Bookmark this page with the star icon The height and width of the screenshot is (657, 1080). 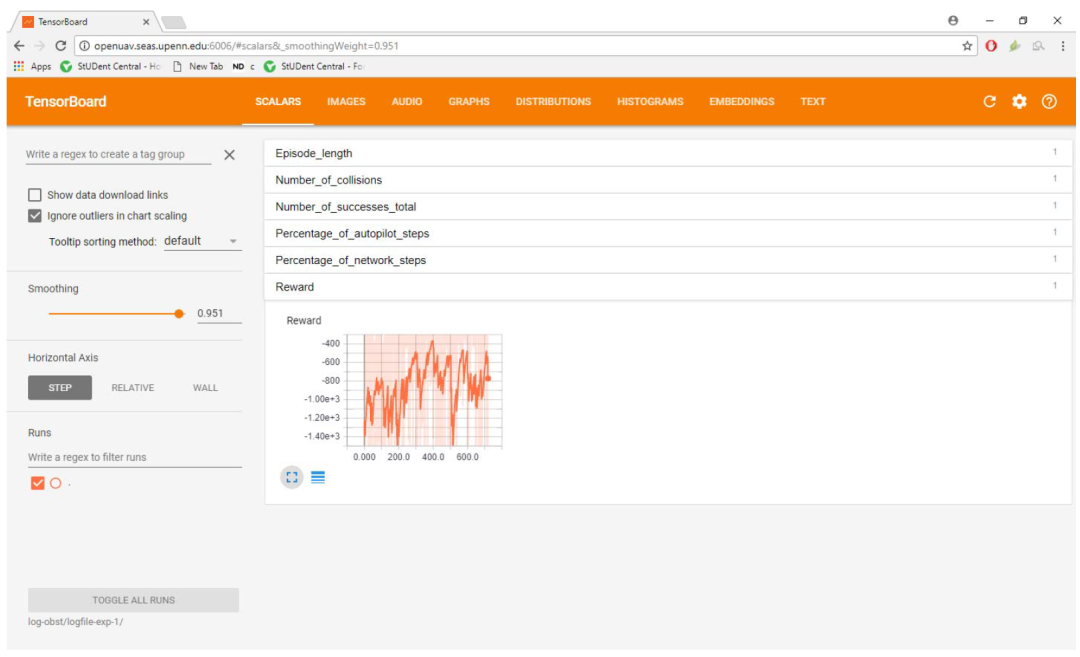pyautogui.click(x=967, y=46)
